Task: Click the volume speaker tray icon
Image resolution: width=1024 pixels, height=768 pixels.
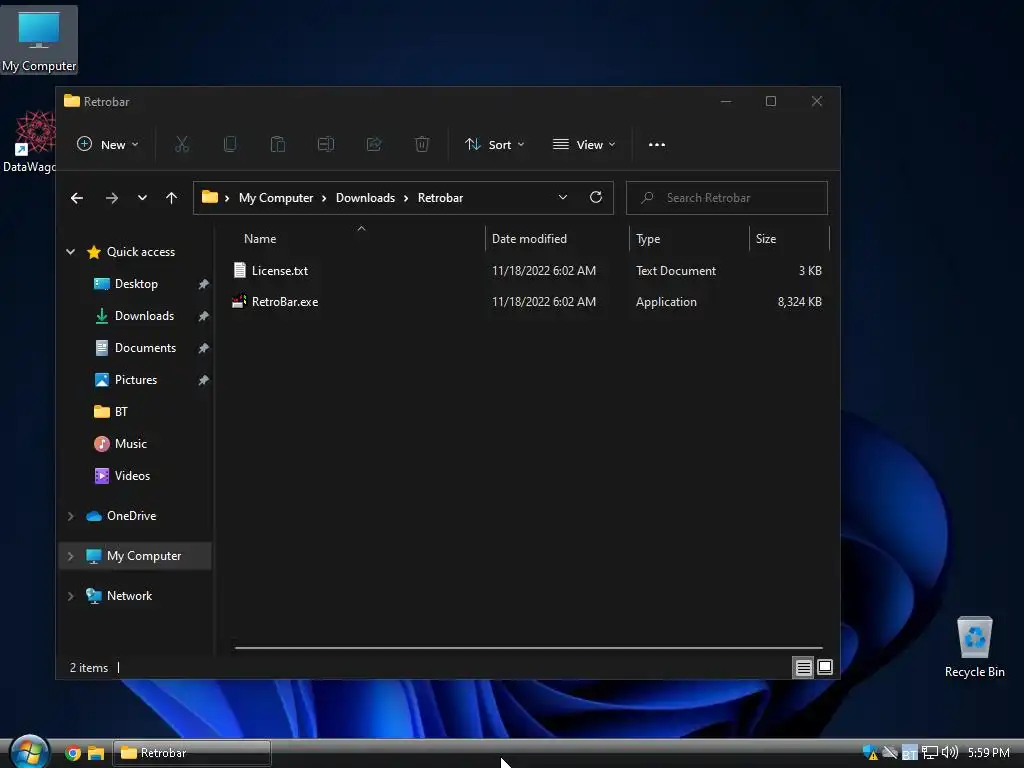Action: (950, 752)
